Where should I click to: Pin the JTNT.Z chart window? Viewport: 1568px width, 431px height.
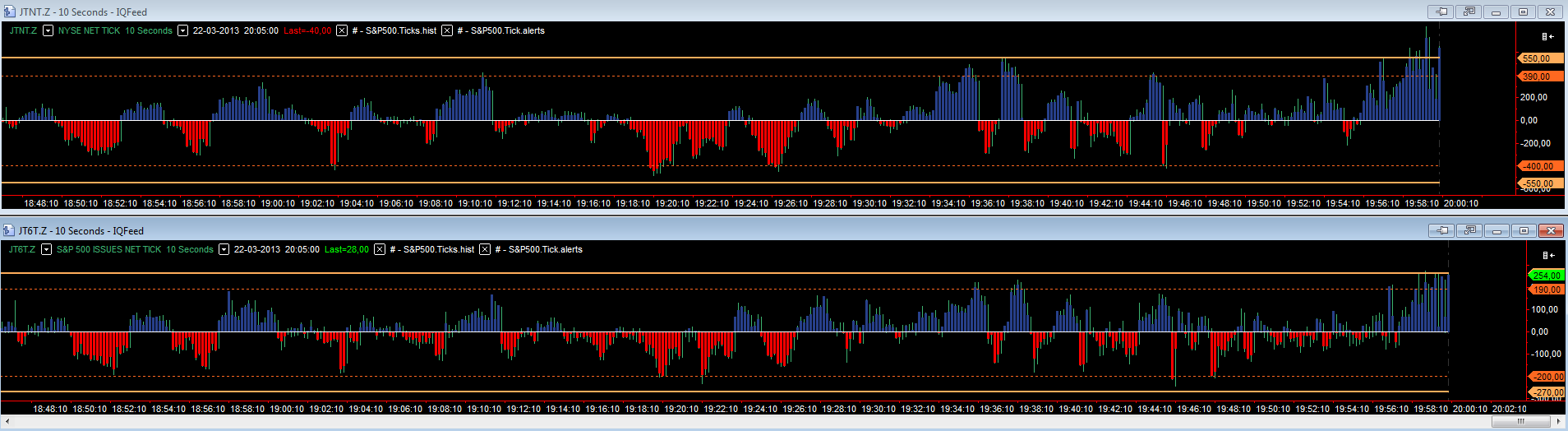pos(1441,12)
